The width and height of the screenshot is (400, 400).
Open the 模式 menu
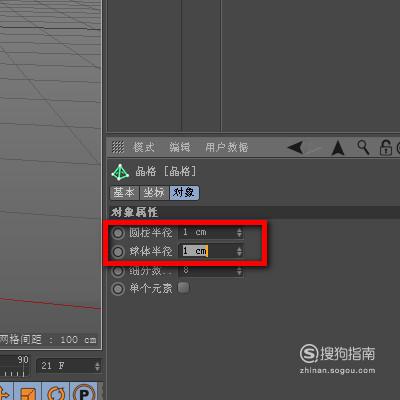pyautogui.click(x=144, y=147)
